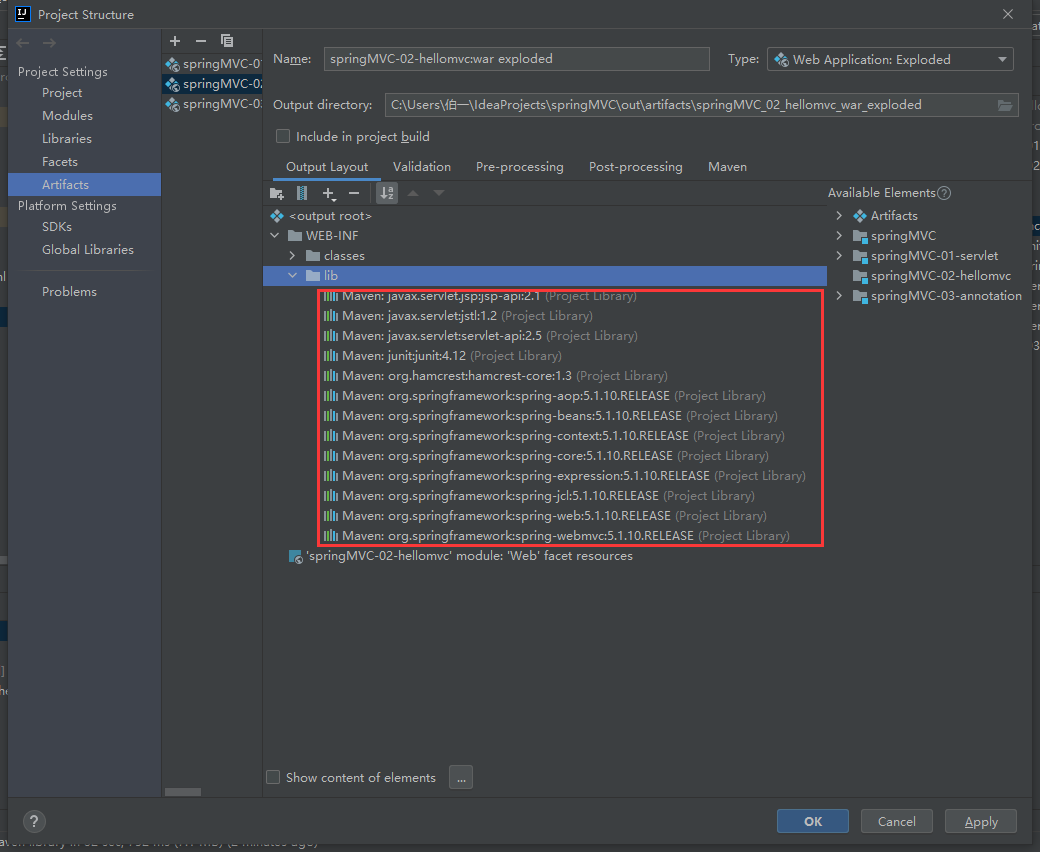Image resolution: width=1040 pixels, height=852 pixels.
Task: Select output root node
Action: 321,215
